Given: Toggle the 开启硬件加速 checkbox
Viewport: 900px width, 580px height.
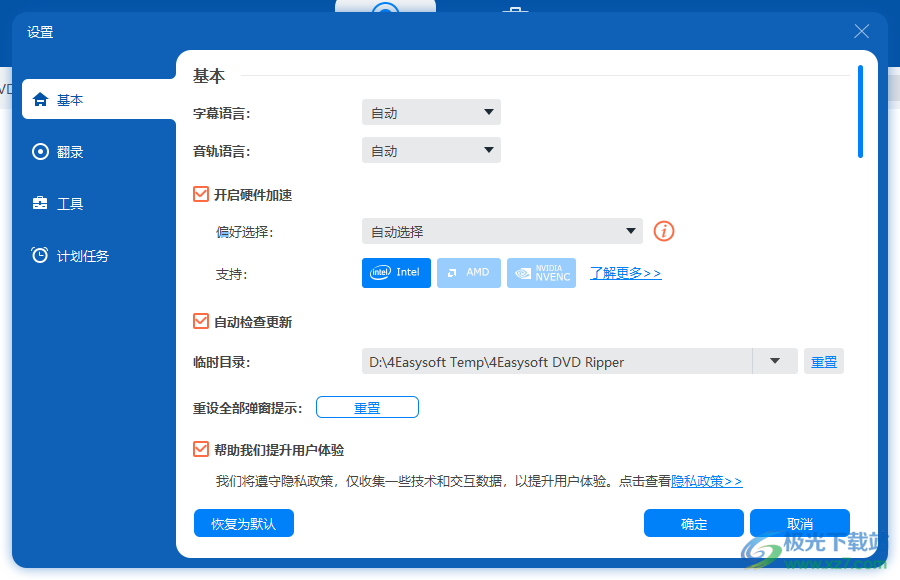Looking at the screenshot, I should [201, 195].
